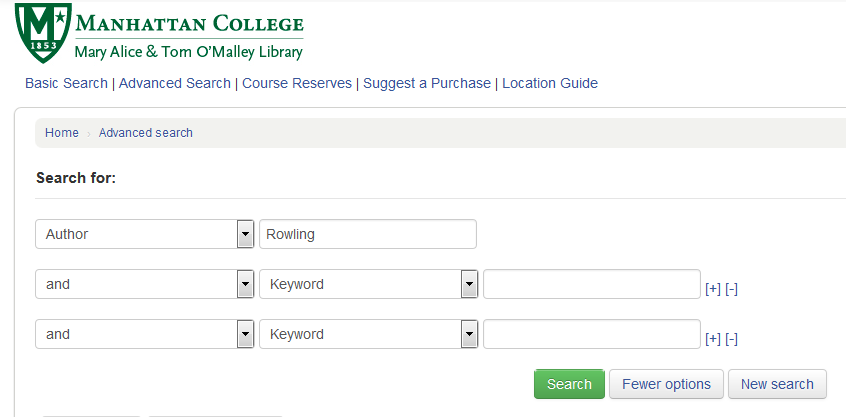Focus the text field containing Rowling
Screen dimensions: 846x417
(368, 234)
